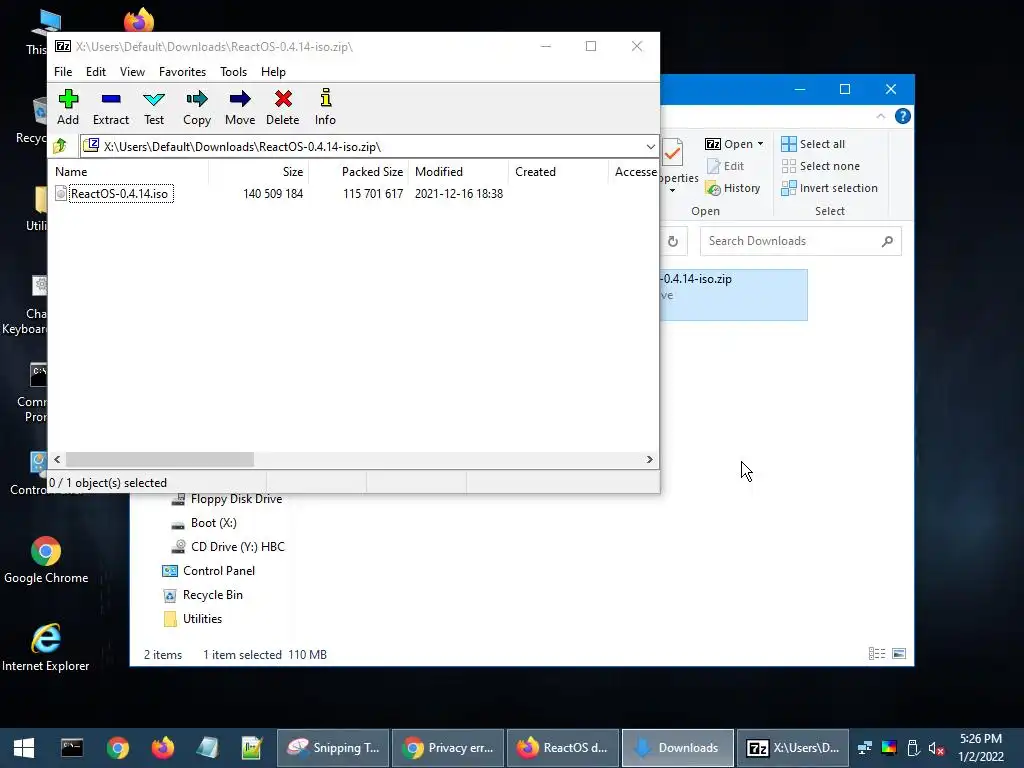The height and width of the screenshot is (768, 1024).
Task: Select Floppy Disk Drive in navigation pane
Action: click(x=227, y=499)
